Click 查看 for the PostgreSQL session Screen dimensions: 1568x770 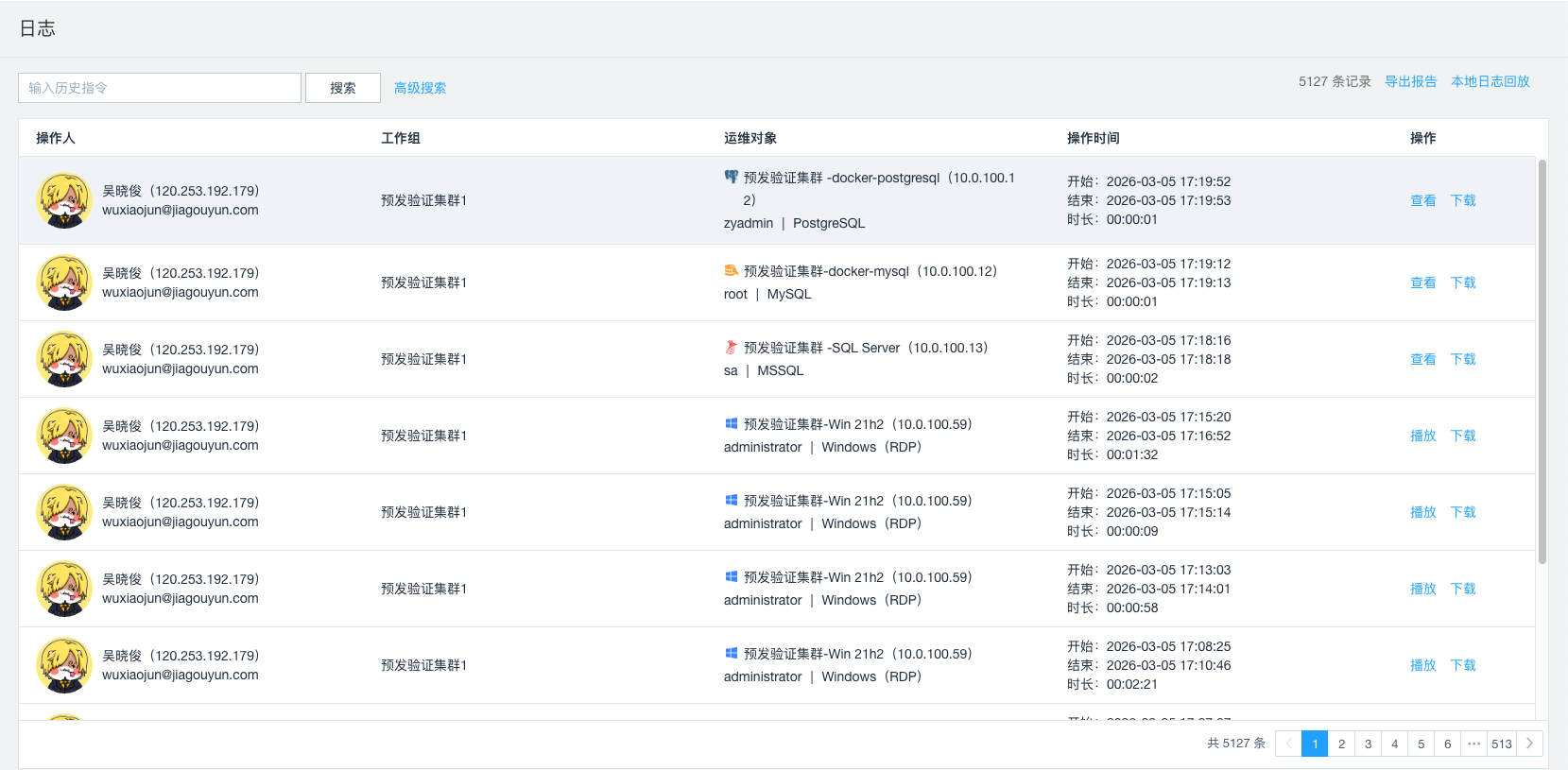[1422, 200]
